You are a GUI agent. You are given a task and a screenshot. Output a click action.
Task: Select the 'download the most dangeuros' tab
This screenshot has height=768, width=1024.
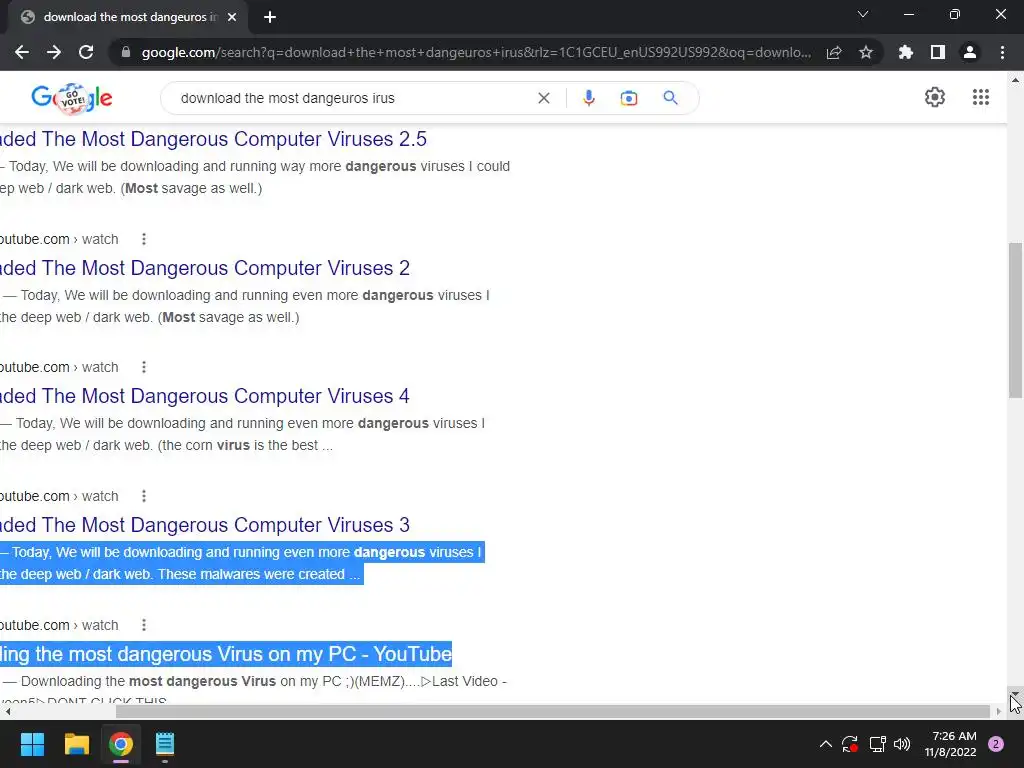tap(129, 17)
